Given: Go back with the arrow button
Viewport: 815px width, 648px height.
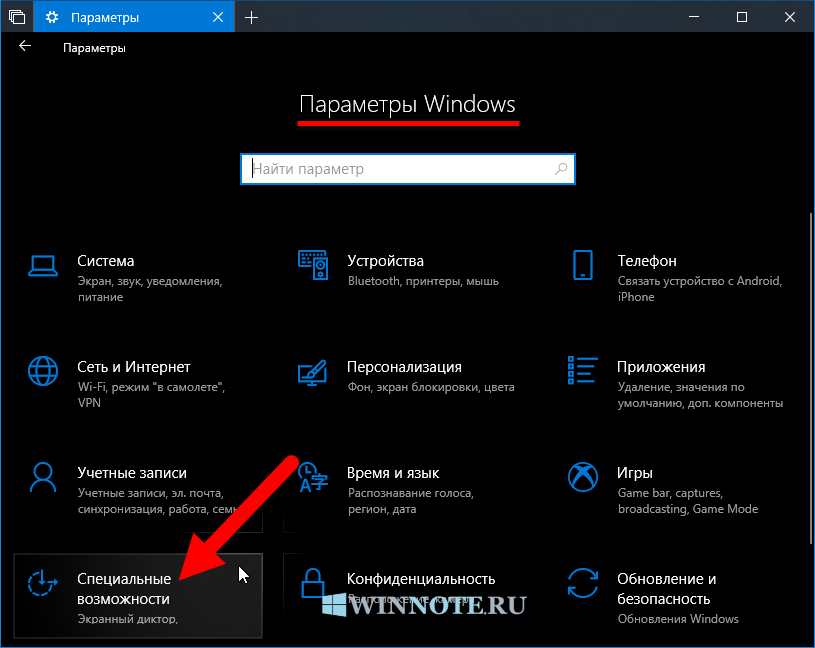Looking at the screenshot, I should pos(25,46).
